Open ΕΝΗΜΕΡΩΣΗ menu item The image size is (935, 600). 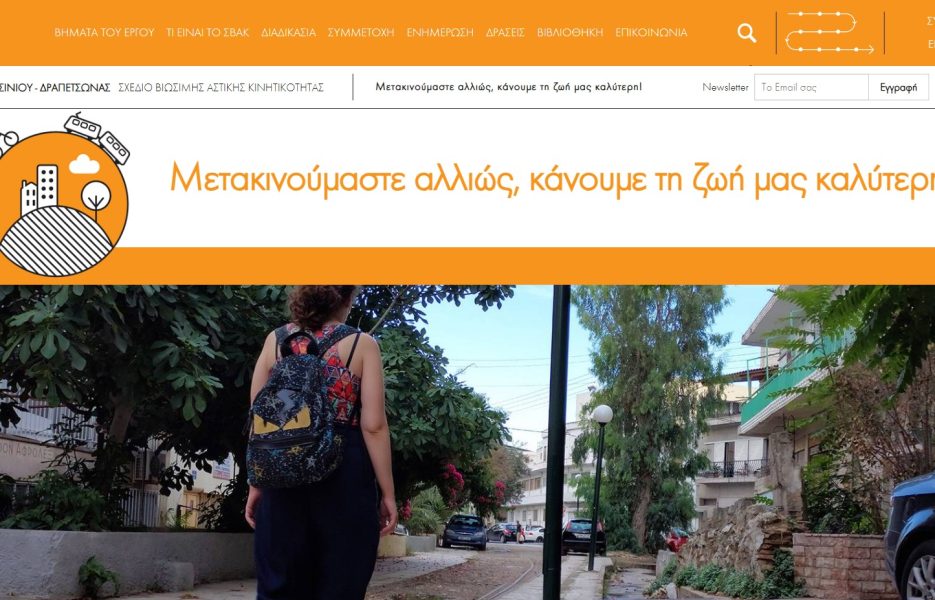[x=440, y=33]
